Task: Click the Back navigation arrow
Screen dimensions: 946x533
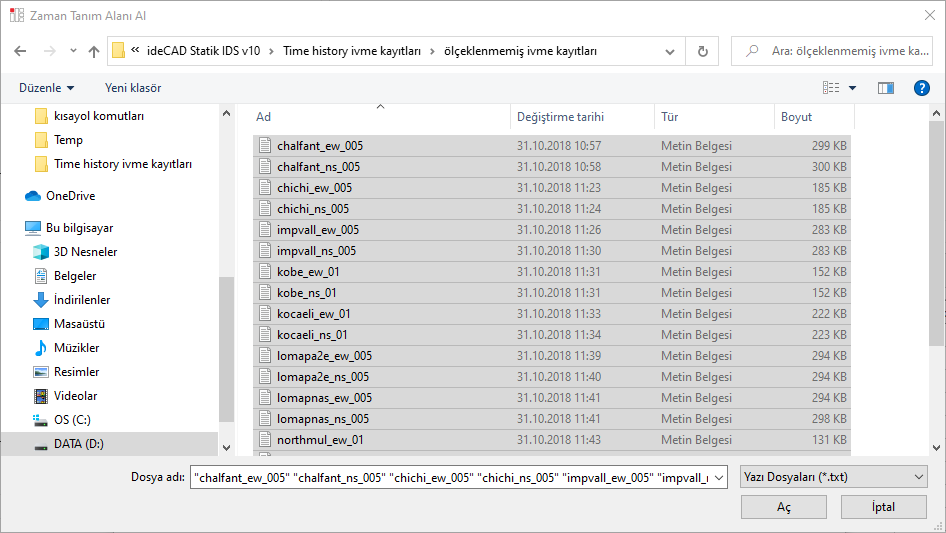Action: pyautogui.click(x=21, y=51)
